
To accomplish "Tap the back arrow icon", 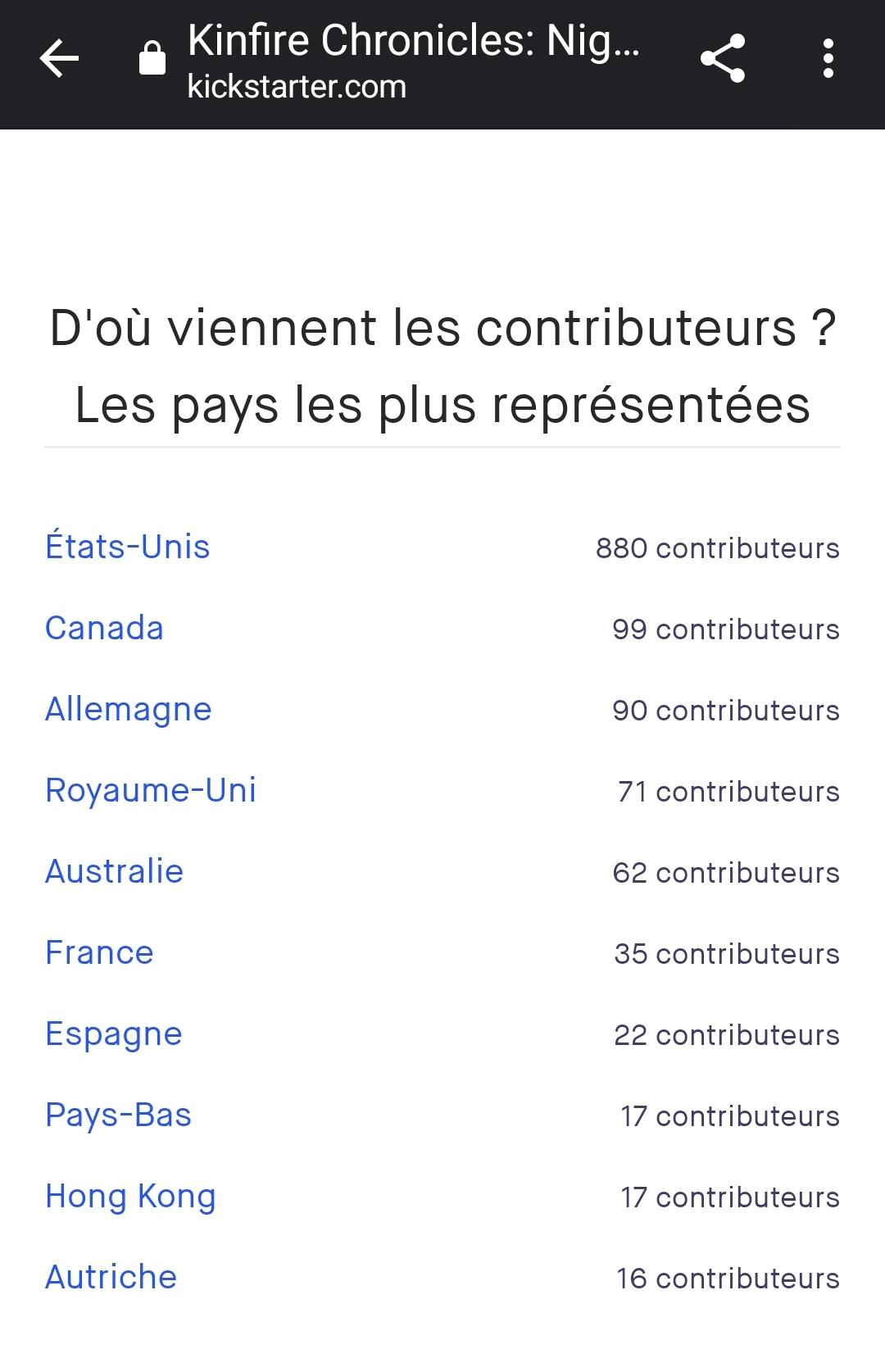I will click(x=59, y=59).
